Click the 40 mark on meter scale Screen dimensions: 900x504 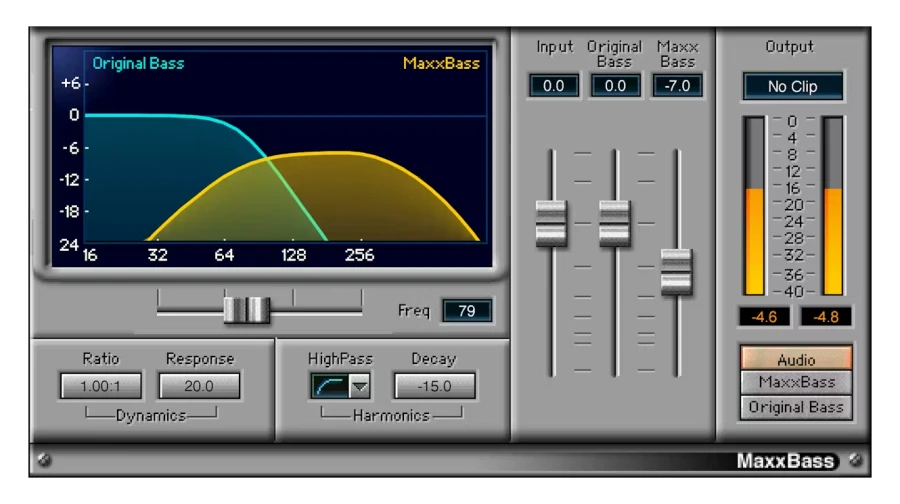[793, 292]
